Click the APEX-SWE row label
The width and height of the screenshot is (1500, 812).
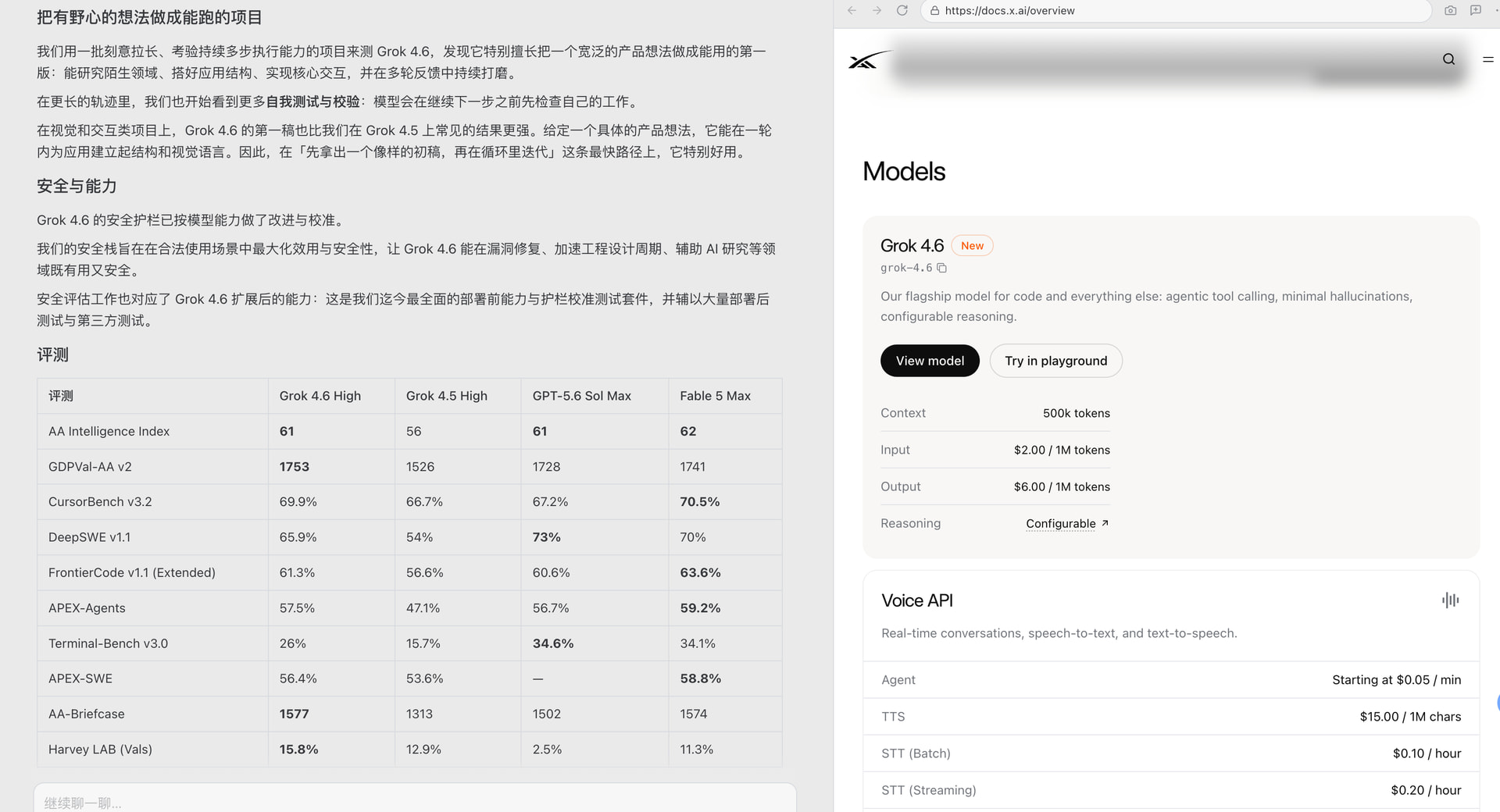tap(80, 678)
